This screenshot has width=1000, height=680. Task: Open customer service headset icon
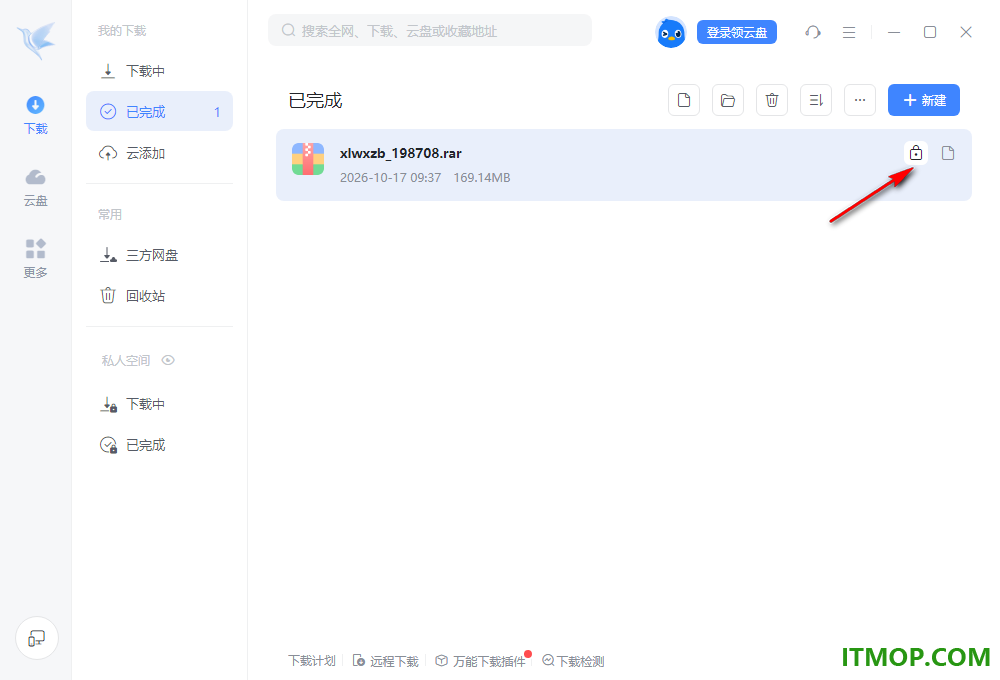pyautogui.click(x=812, y=32)
